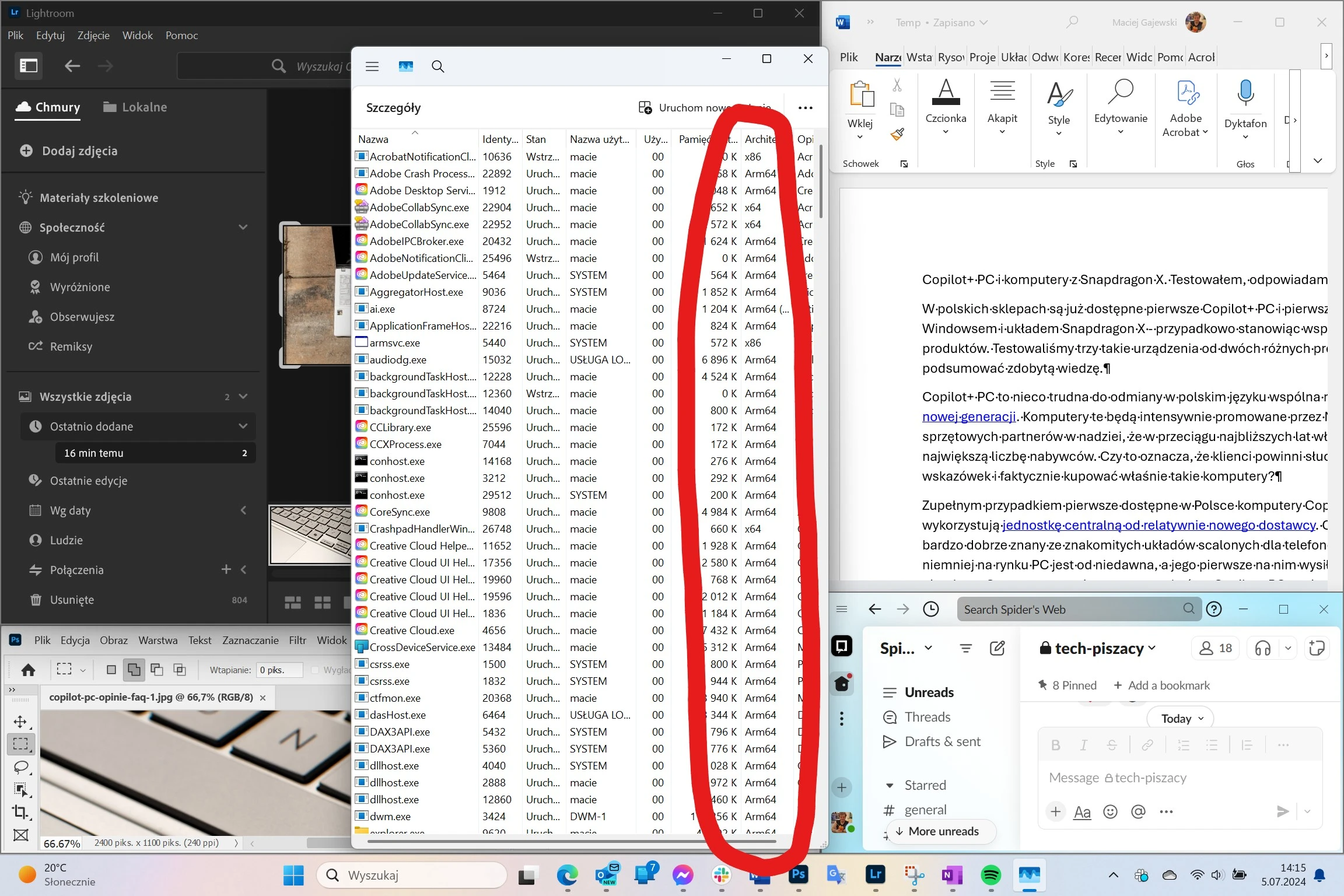1344x896 pixels.
Task: Click the Task Manager search magnifier icon
Action: pyautogui.click(x=437, y=66)
